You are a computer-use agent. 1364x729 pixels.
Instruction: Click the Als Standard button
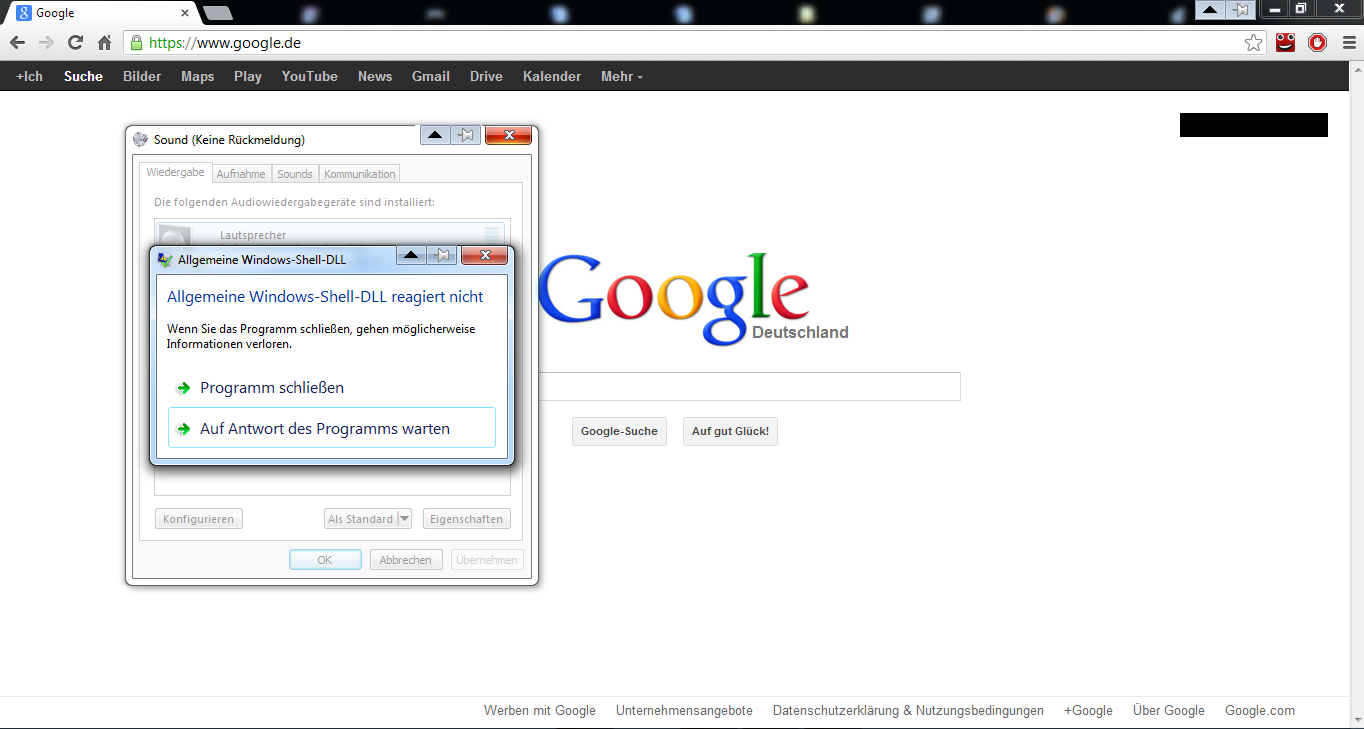pos(361,519)
